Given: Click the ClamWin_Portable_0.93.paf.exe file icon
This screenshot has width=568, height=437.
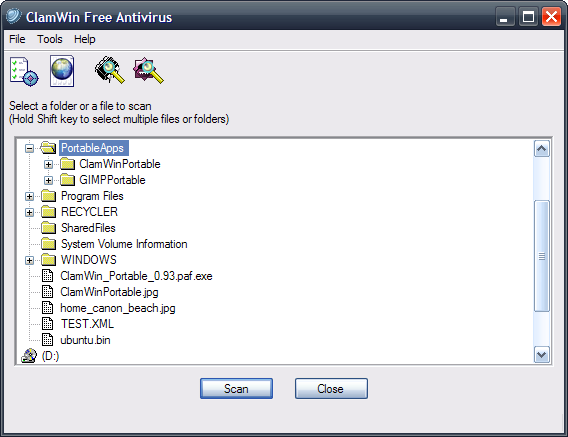Looking at the screenshot, I should 47,276.
